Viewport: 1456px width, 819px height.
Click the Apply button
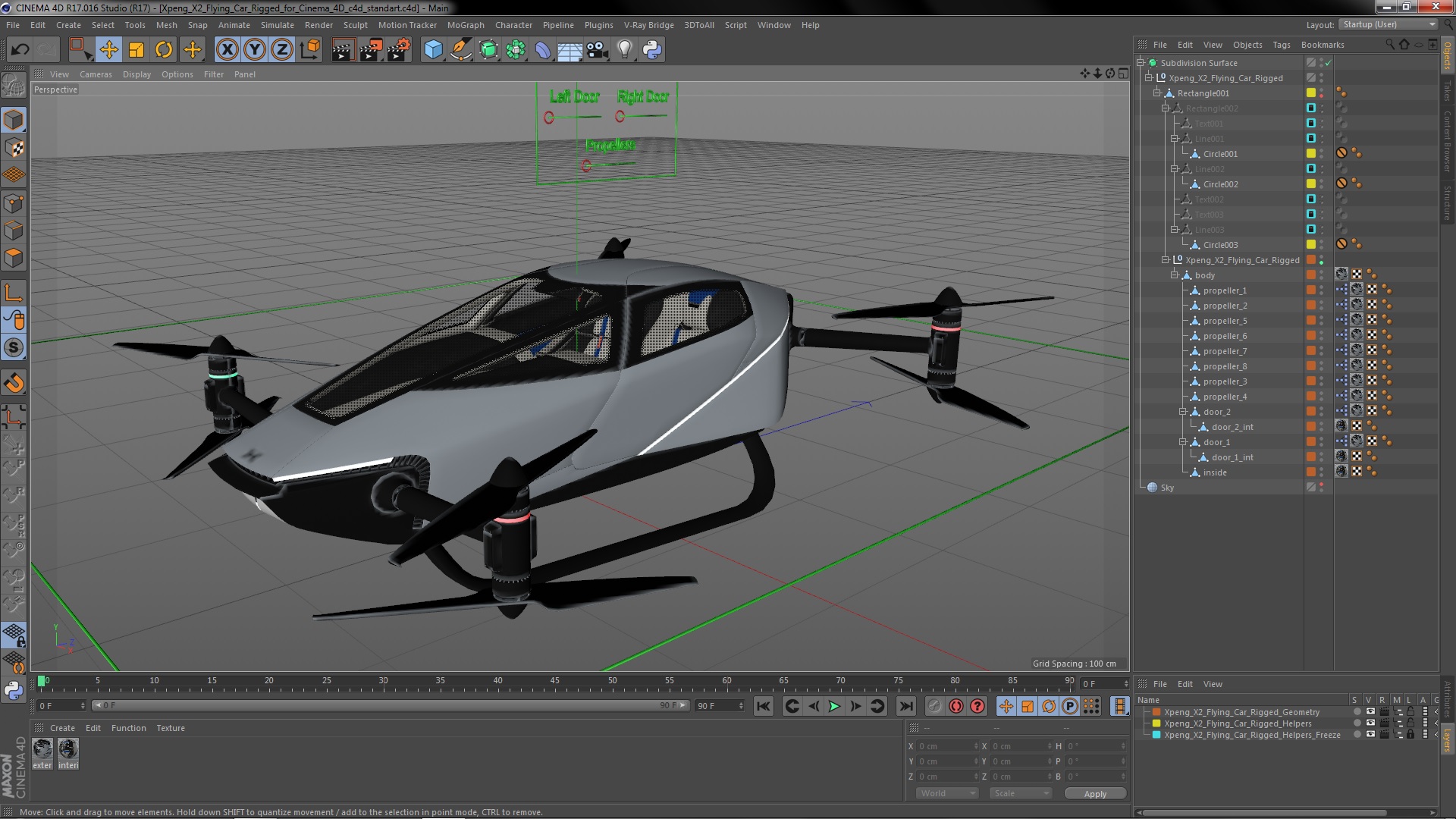pos(1095,793)
